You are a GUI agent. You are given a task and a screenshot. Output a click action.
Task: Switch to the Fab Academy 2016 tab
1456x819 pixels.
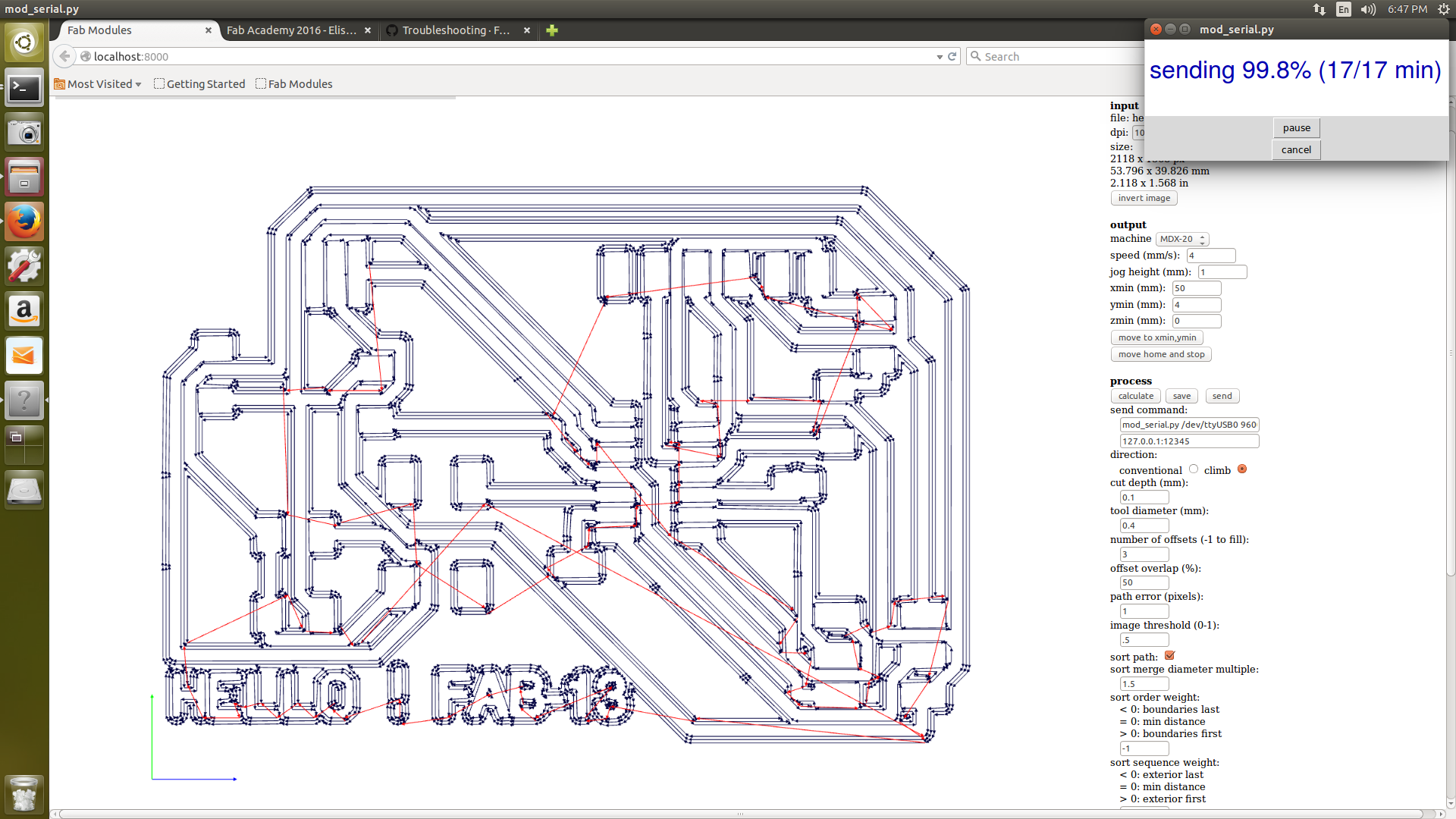click(291, 30)
